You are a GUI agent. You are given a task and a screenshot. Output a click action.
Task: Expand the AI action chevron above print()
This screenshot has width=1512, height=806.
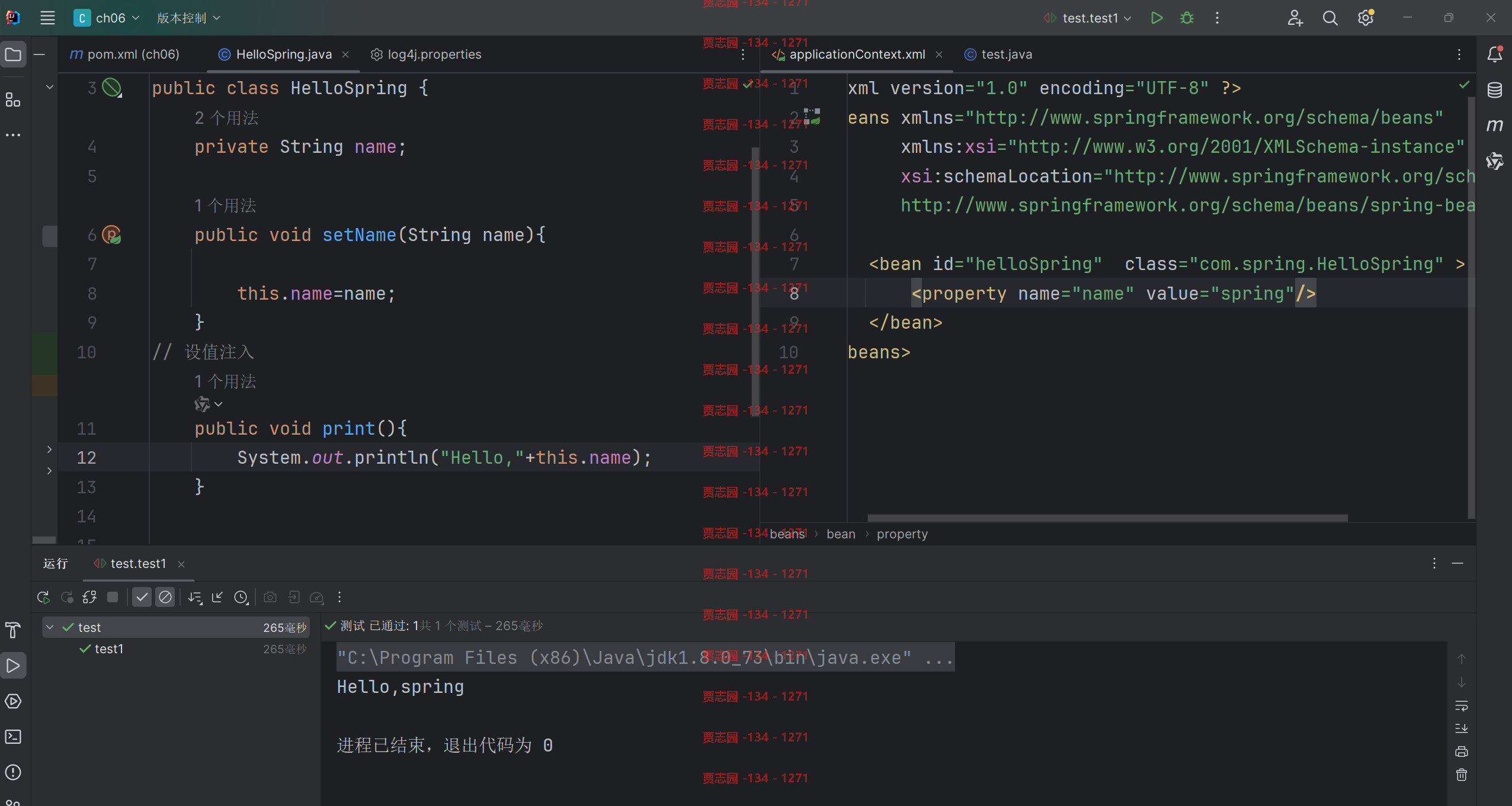(219, 404)
